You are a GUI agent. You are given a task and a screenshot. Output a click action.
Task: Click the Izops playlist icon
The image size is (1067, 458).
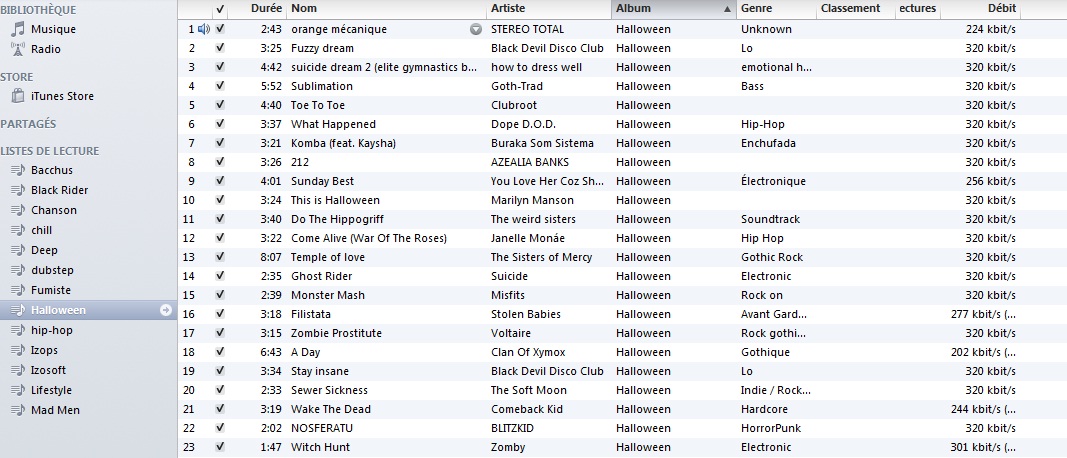18,350
